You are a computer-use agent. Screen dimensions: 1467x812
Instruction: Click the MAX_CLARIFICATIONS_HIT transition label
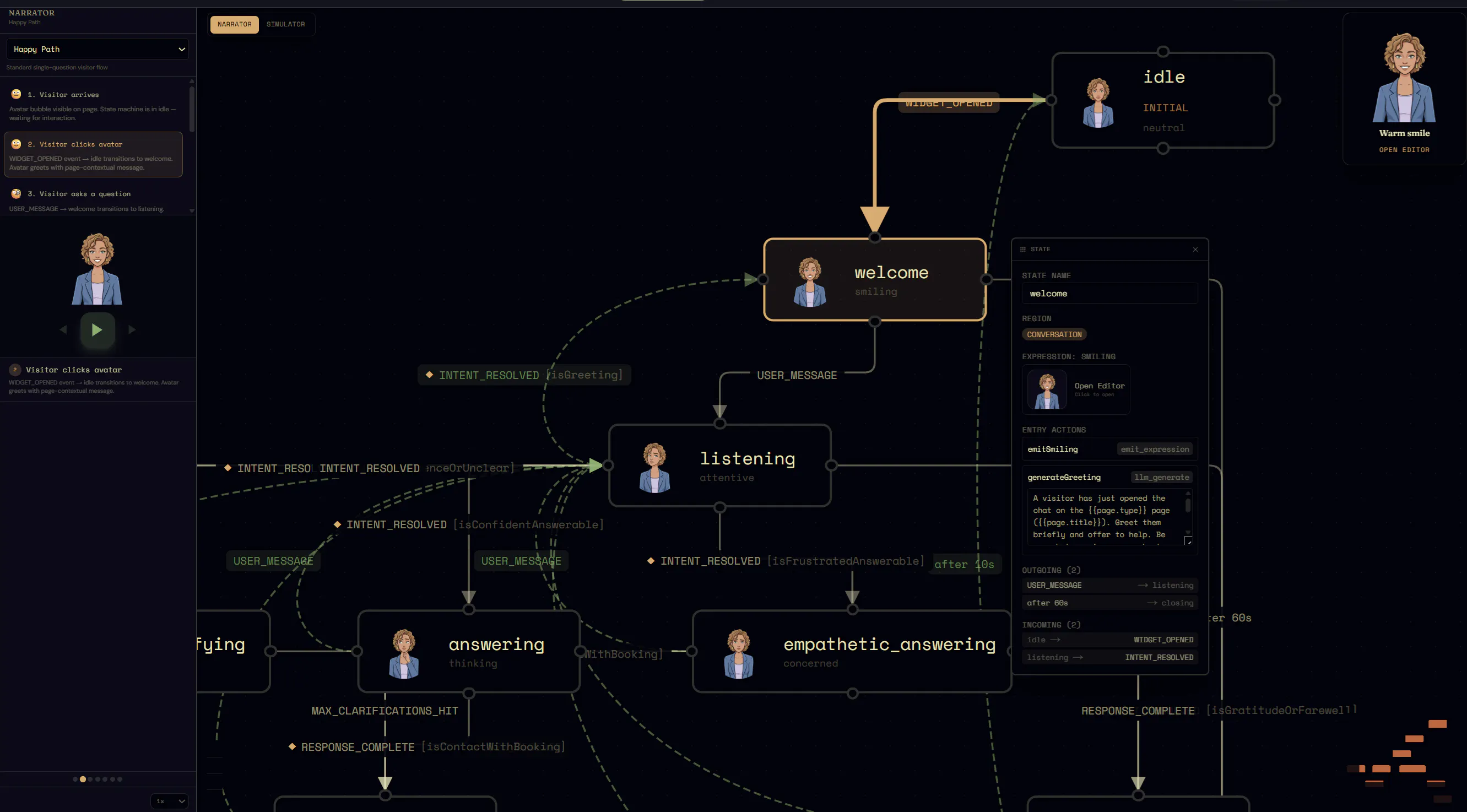point(385,711)
